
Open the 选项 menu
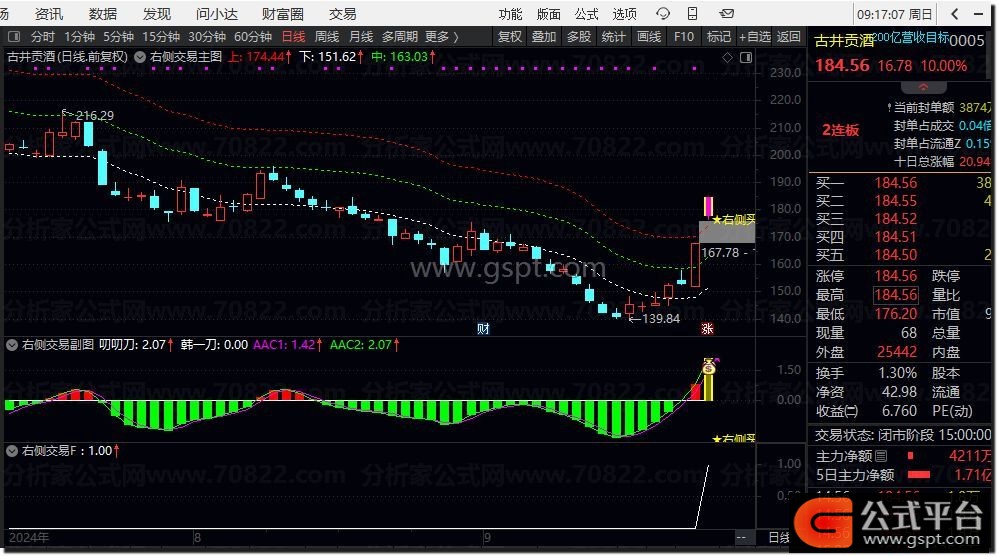pos(624,14)
